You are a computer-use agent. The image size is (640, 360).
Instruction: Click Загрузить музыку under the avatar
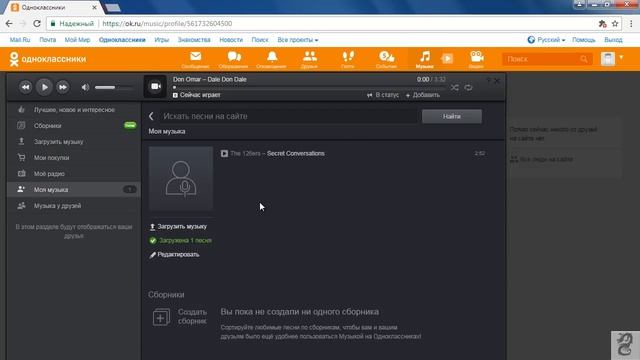(x=178, y=227)
